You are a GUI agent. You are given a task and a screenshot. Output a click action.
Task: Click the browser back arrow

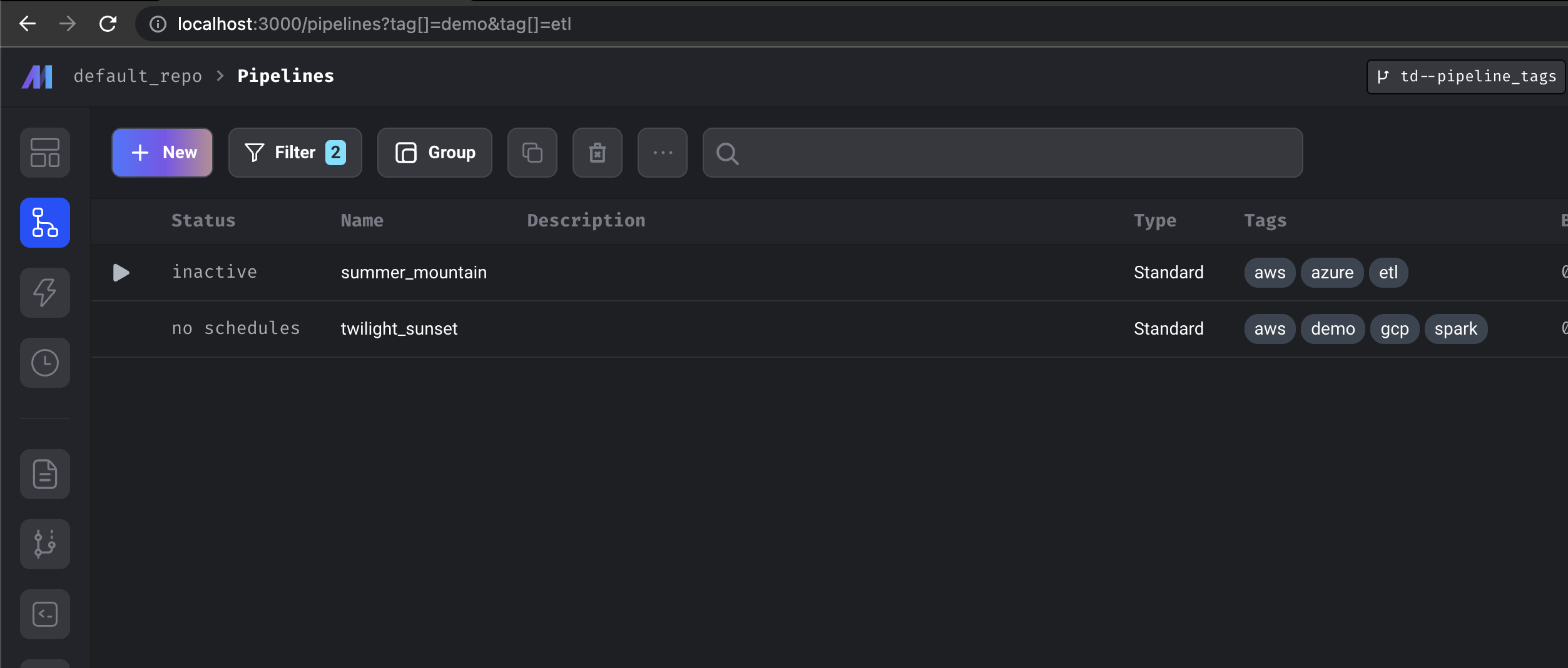[28, 24]
